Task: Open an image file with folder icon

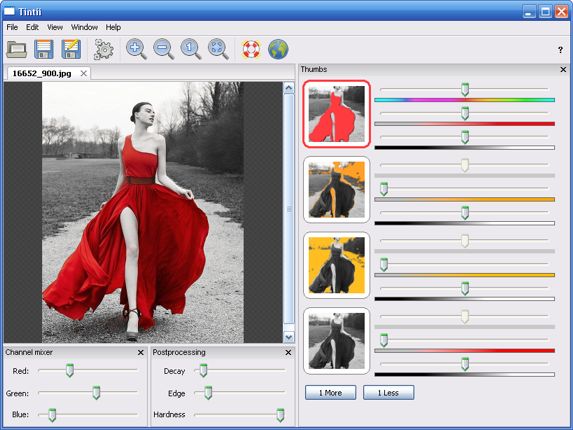Action: pyautogui.click(x=17, y=49)
